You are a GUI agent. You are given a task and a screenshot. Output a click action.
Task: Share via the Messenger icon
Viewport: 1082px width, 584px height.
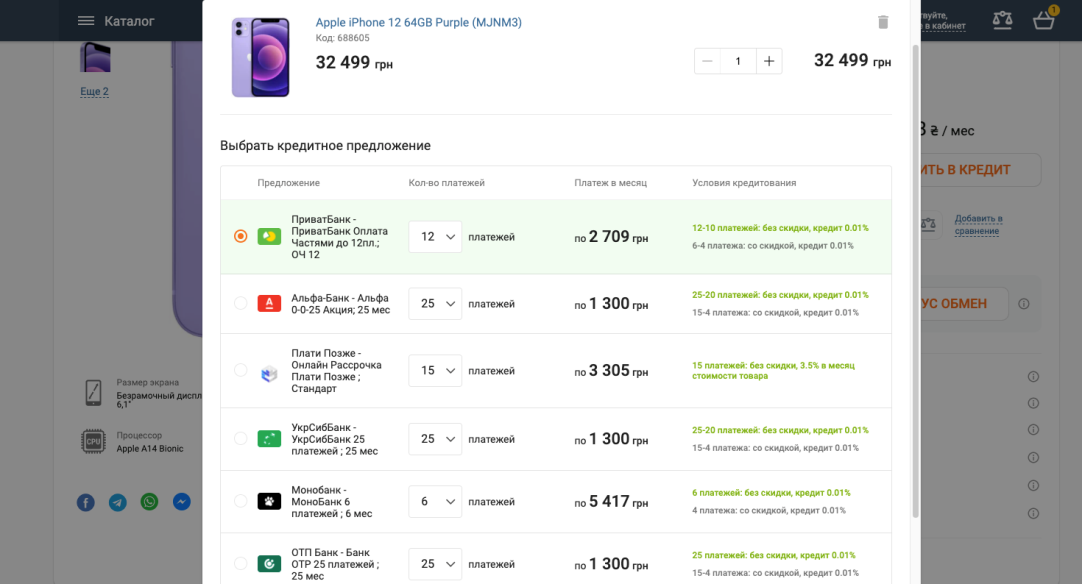click(x=181, y=502)
